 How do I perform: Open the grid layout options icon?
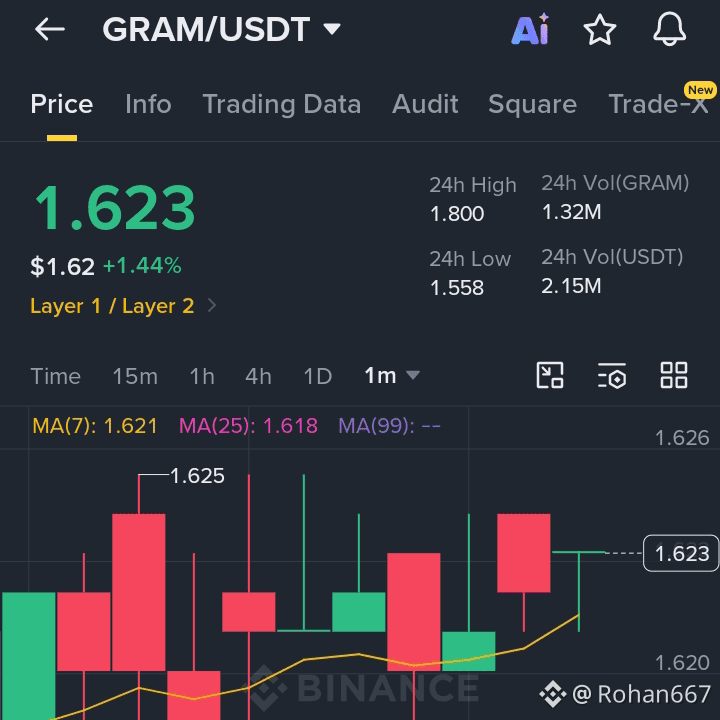point(674,375)
